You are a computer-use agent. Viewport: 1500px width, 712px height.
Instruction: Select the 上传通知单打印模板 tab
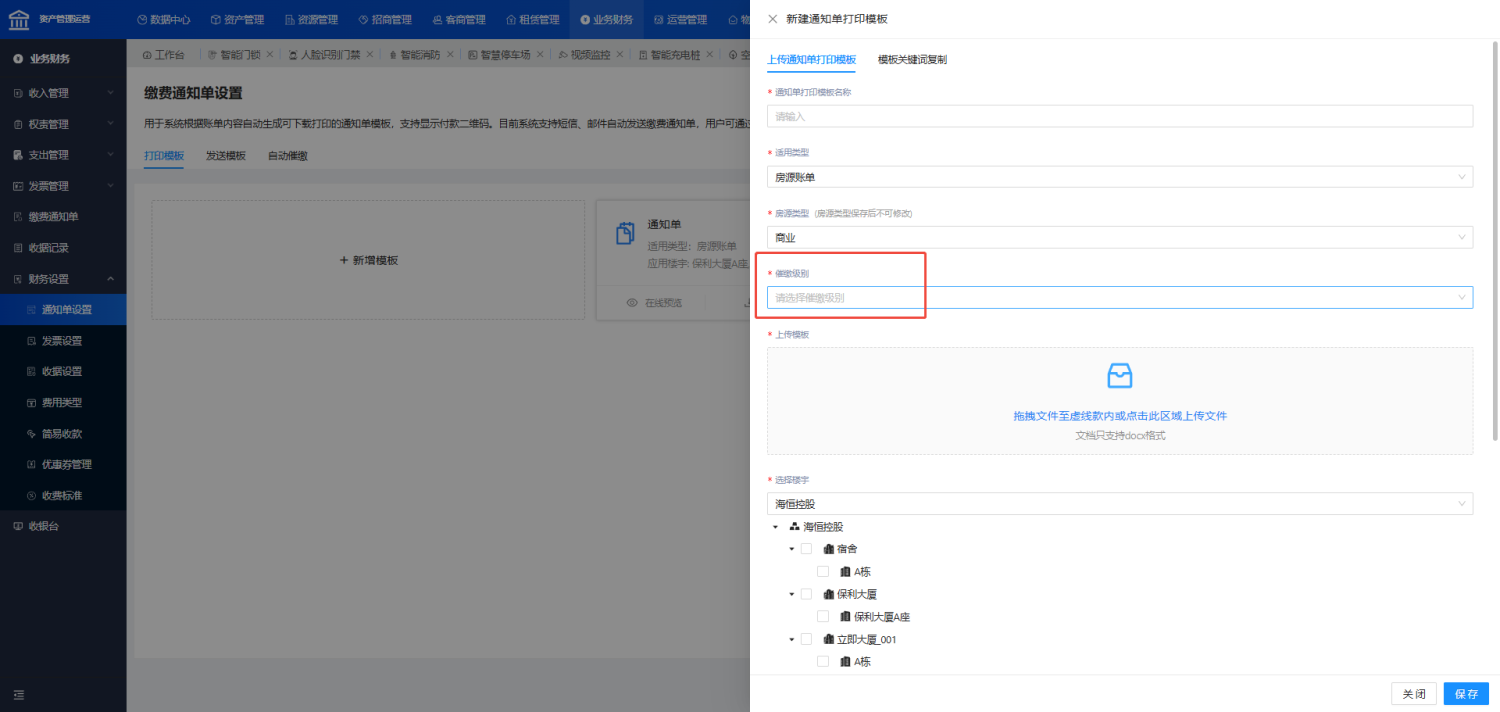811,60
